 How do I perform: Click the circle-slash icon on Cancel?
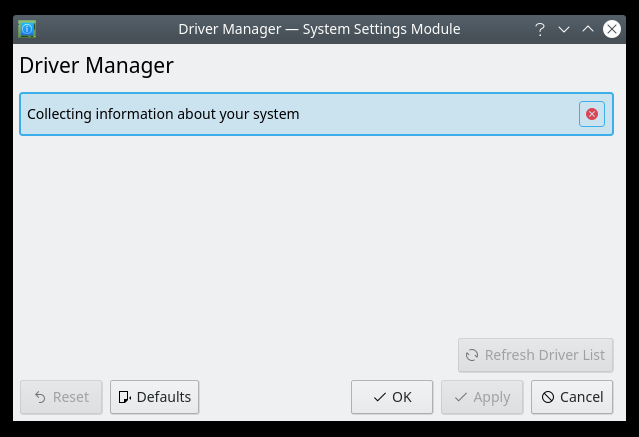(547, 397)
